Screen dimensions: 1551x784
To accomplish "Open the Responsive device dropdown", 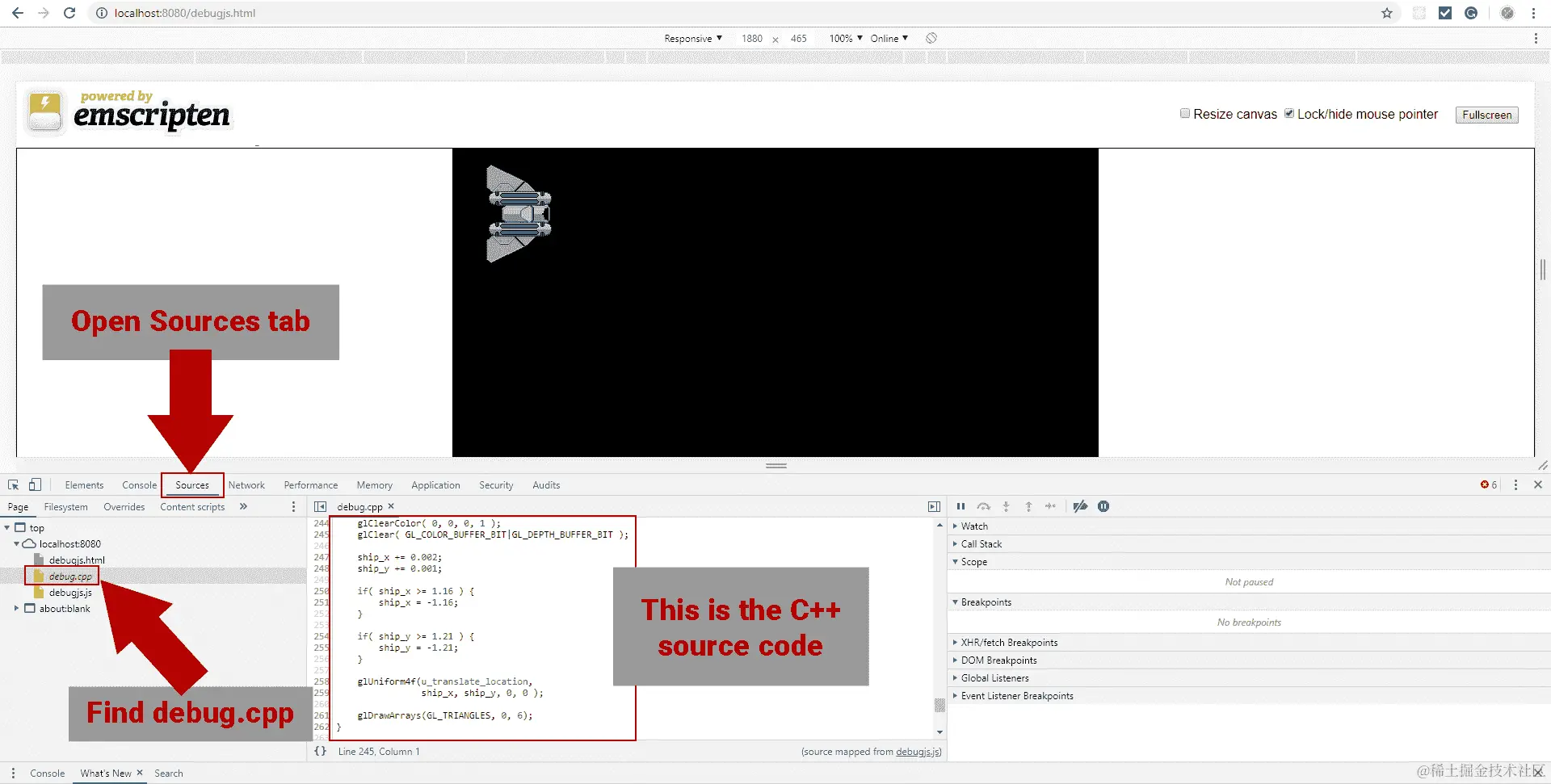I will [693, 38].
